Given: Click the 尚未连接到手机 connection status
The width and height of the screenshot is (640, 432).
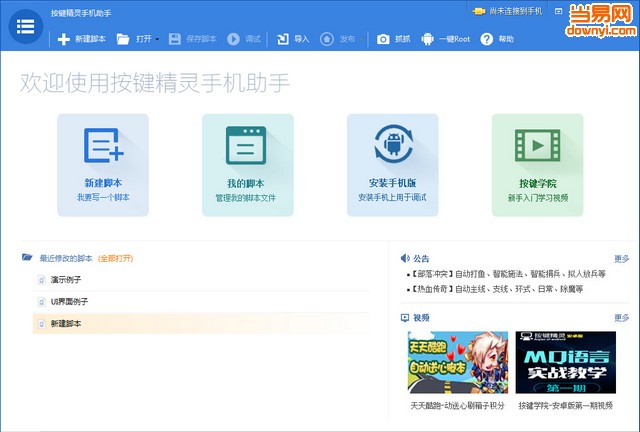Looking at the screenshot, I should (512, 12).
